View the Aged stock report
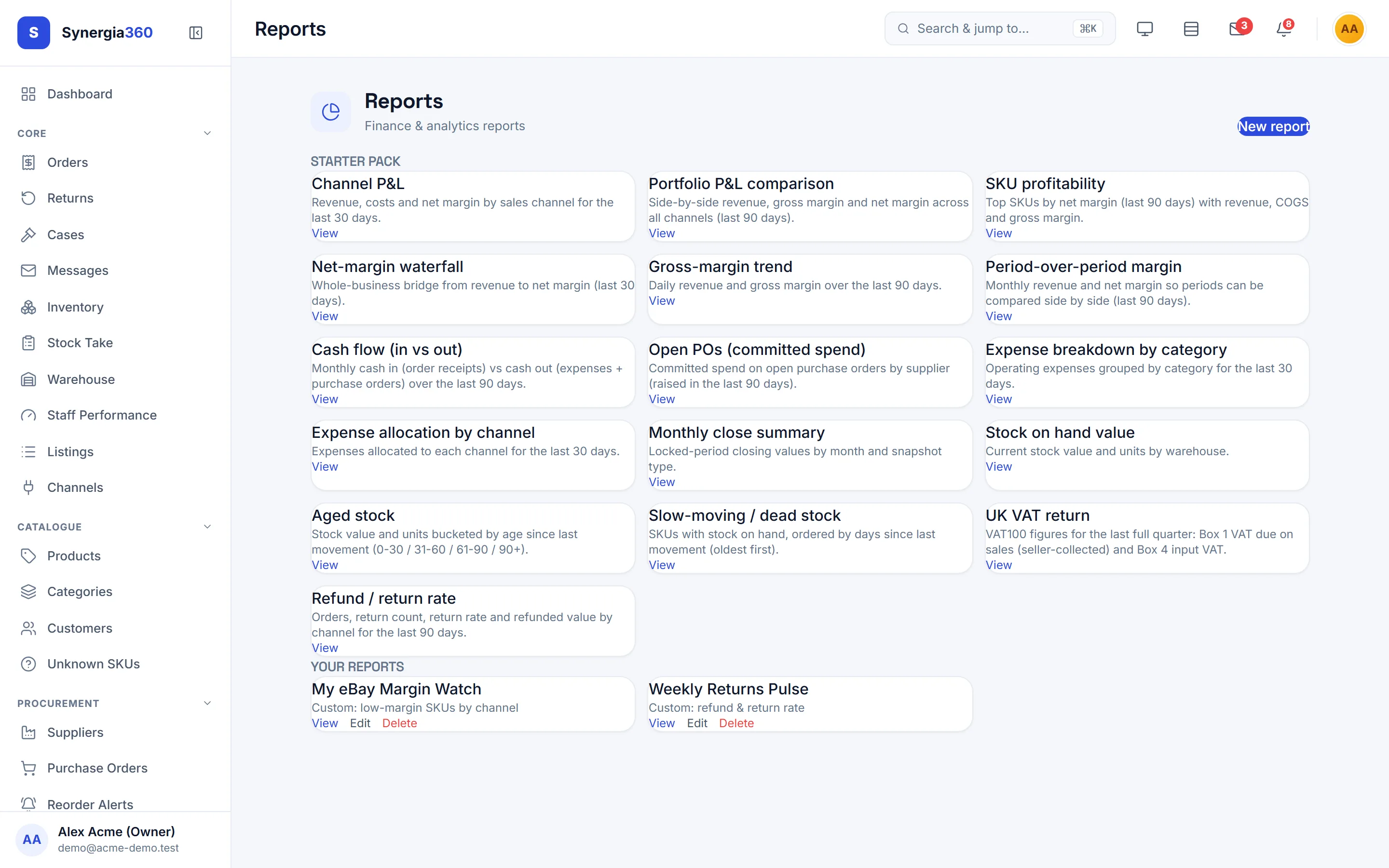The image size is (1389, 868). [324, 565]
